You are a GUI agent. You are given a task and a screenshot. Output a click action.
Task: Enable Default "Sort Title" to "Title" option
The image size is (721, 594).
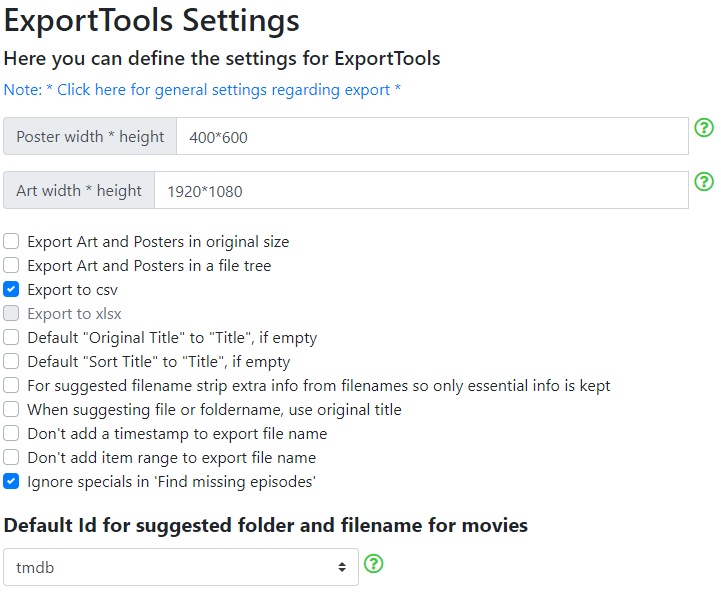11,361
